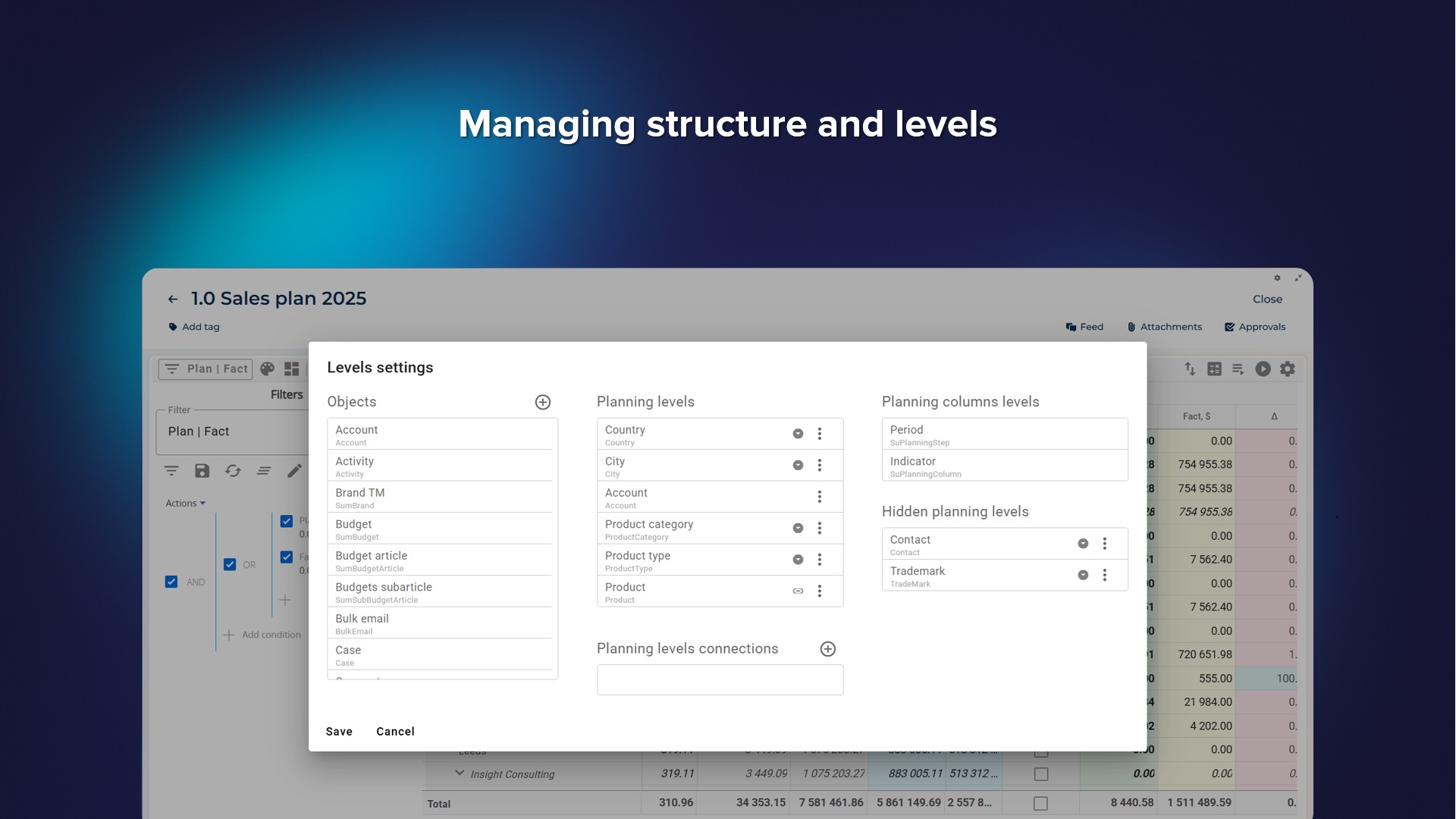Toggle the AND condition checkbox
The image size is (1456, 819).
click(x=171, y=582)
